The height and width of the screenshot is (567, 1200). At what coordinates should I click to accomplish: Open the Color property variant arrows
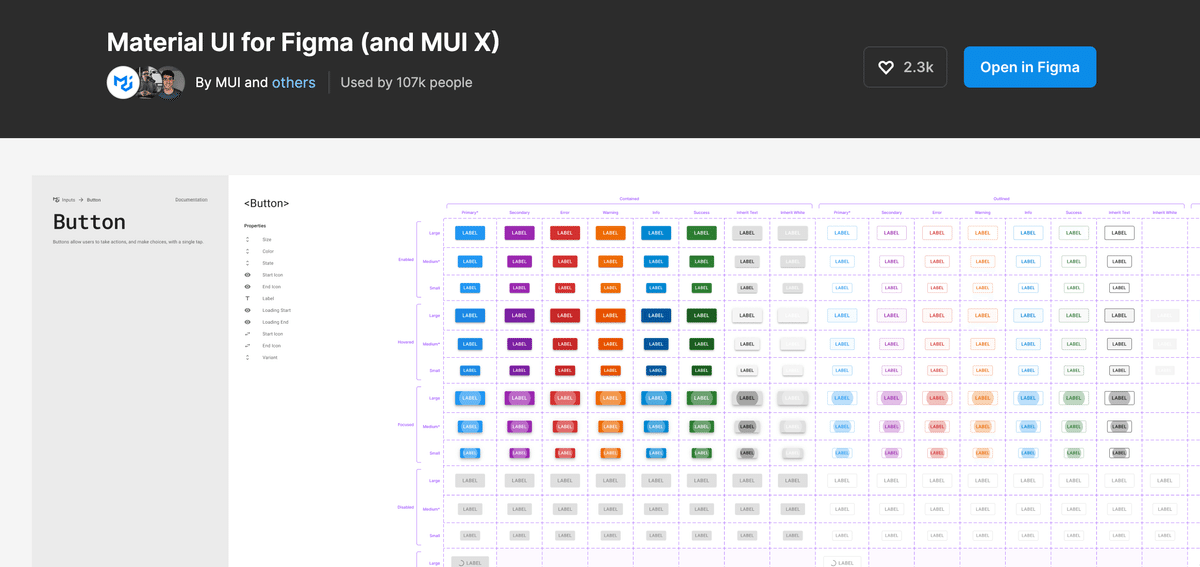(x=247, y=252)
